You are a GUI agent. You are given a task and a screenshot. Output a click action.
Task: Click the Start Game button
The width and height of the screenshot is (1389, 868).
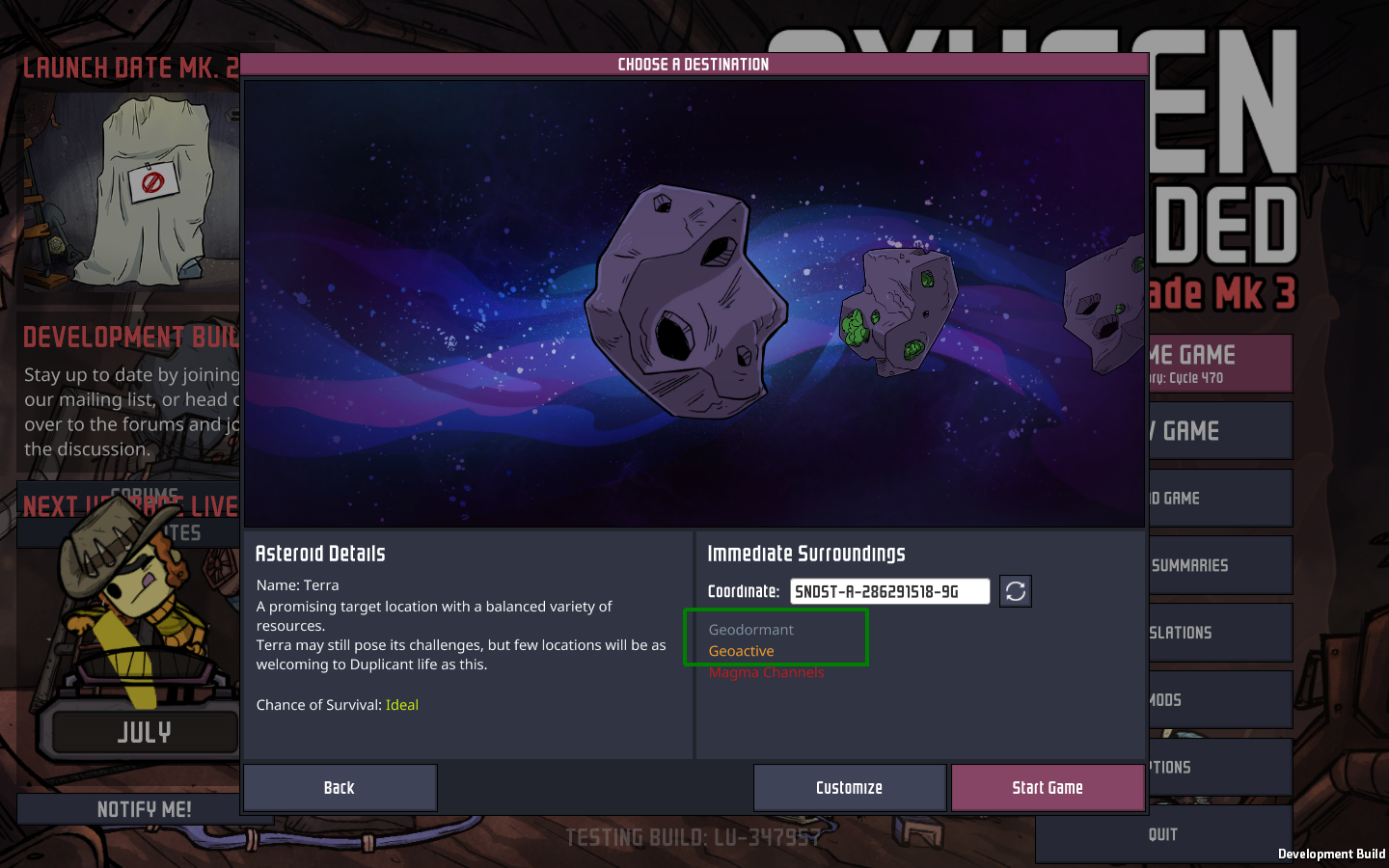1048,788
